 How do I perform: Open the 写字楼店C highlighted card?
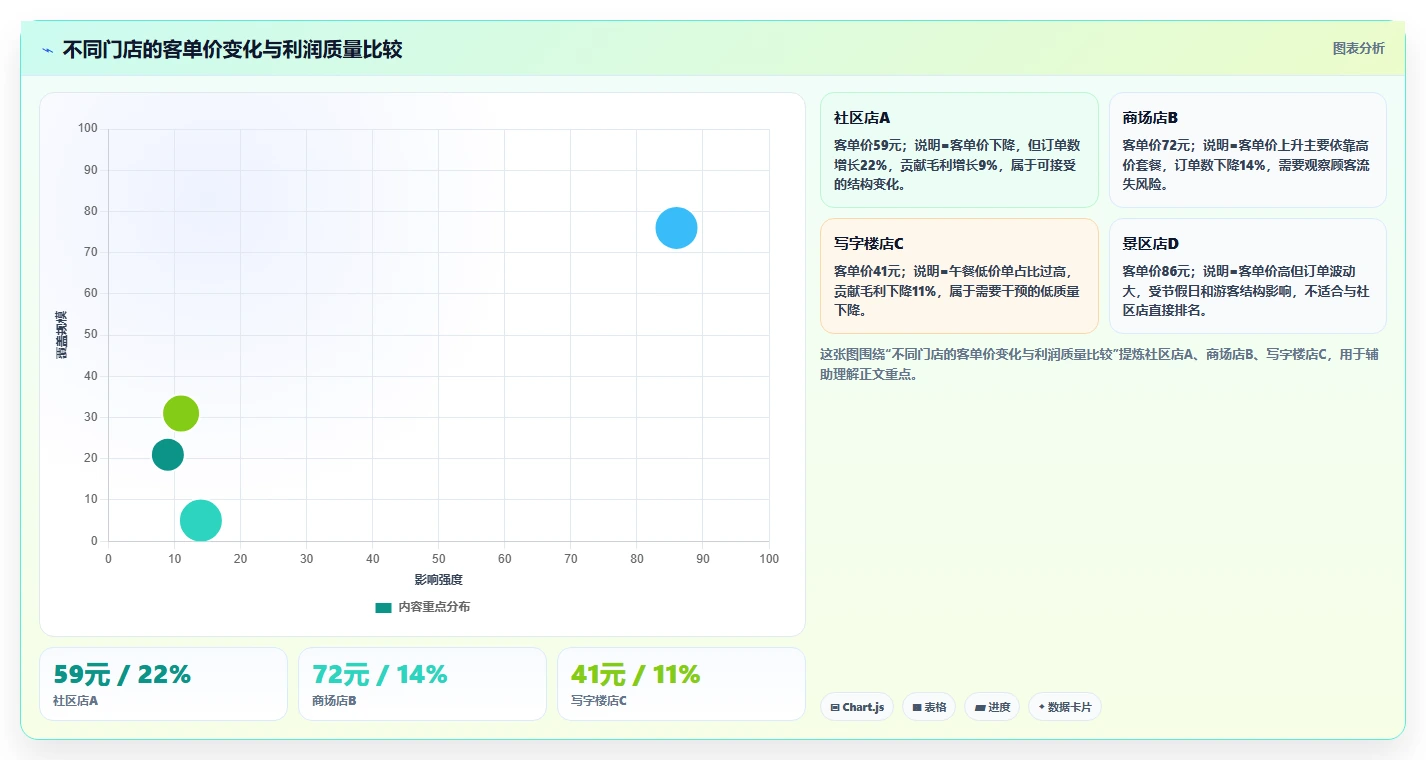coord(959,276)
